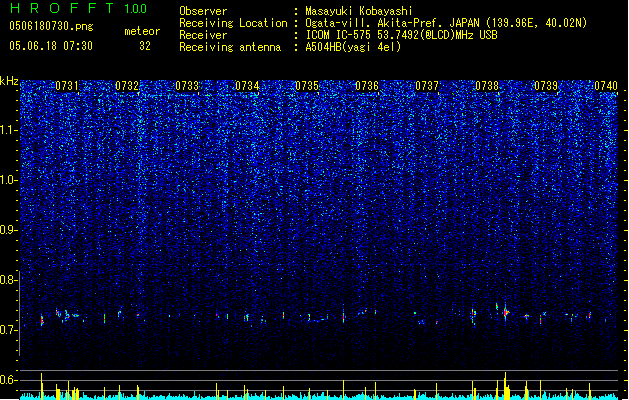Click receiver text ICOM IC-575 53.7492 MHz
Image resolution: width=629 pixels, height=400 pixels.
pyautogui.click(x=402, y=35)
